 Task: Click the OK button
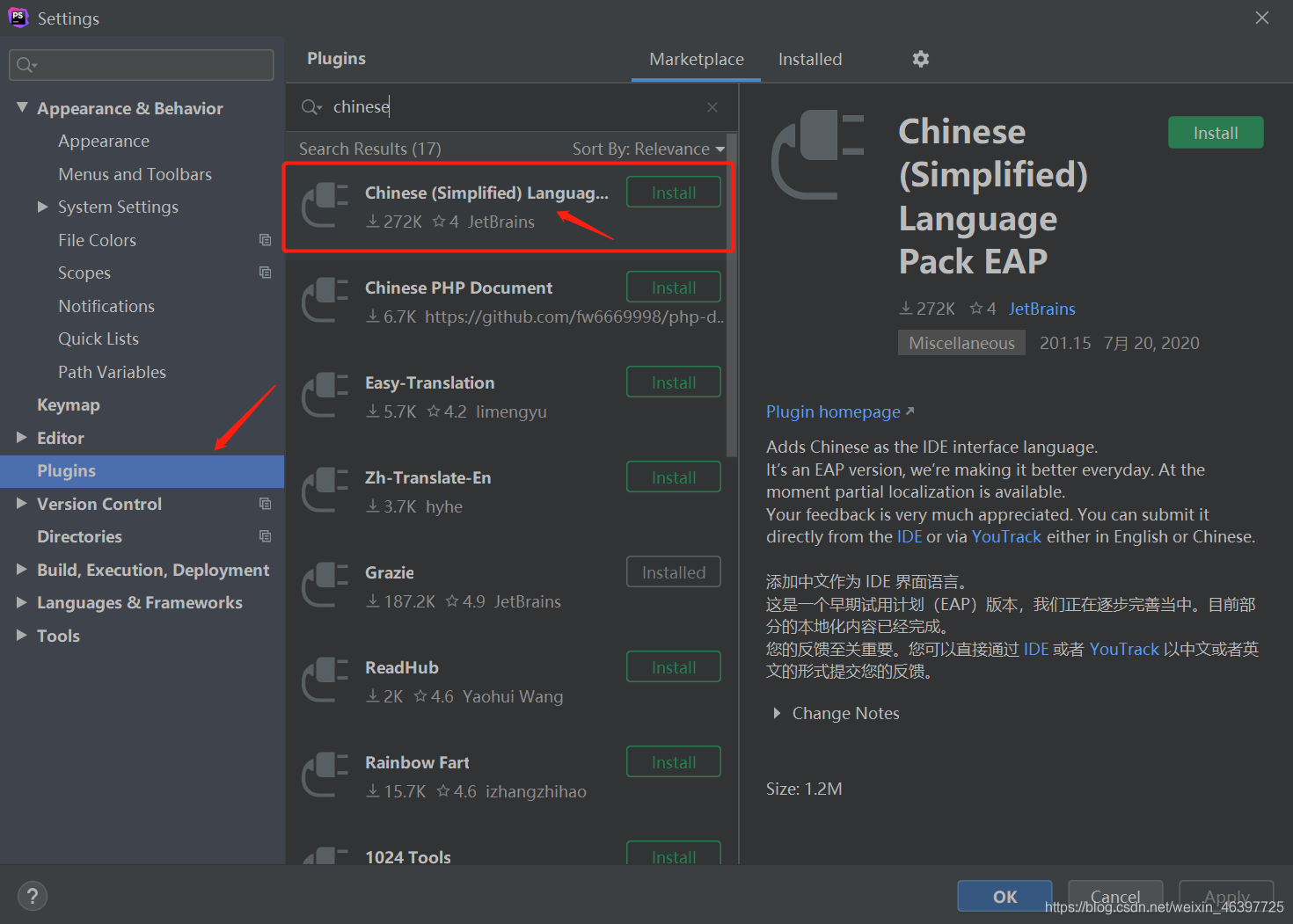click(x=1004, y=897)
